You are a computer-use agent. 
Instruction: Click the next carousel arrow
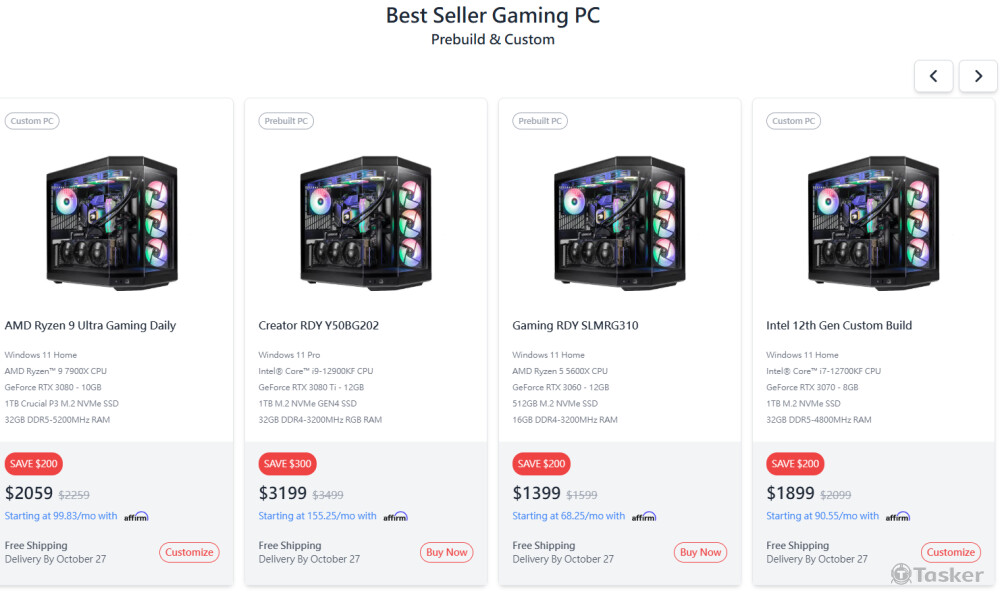pos(978,76)
